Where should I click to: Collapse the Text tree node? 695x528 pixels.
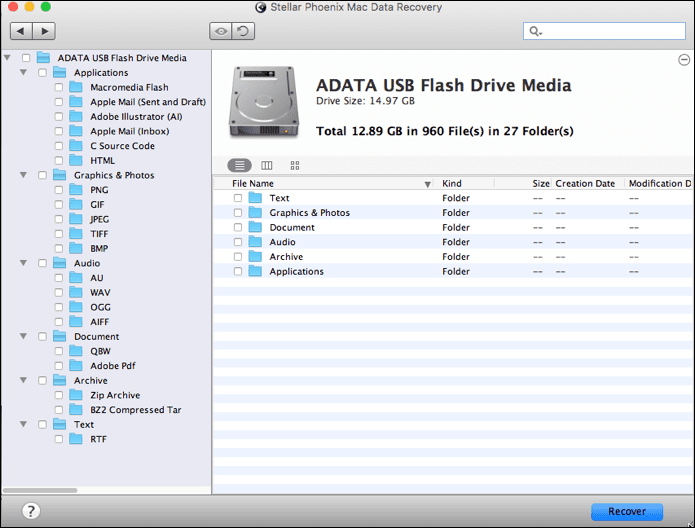[x=23, y=424]
